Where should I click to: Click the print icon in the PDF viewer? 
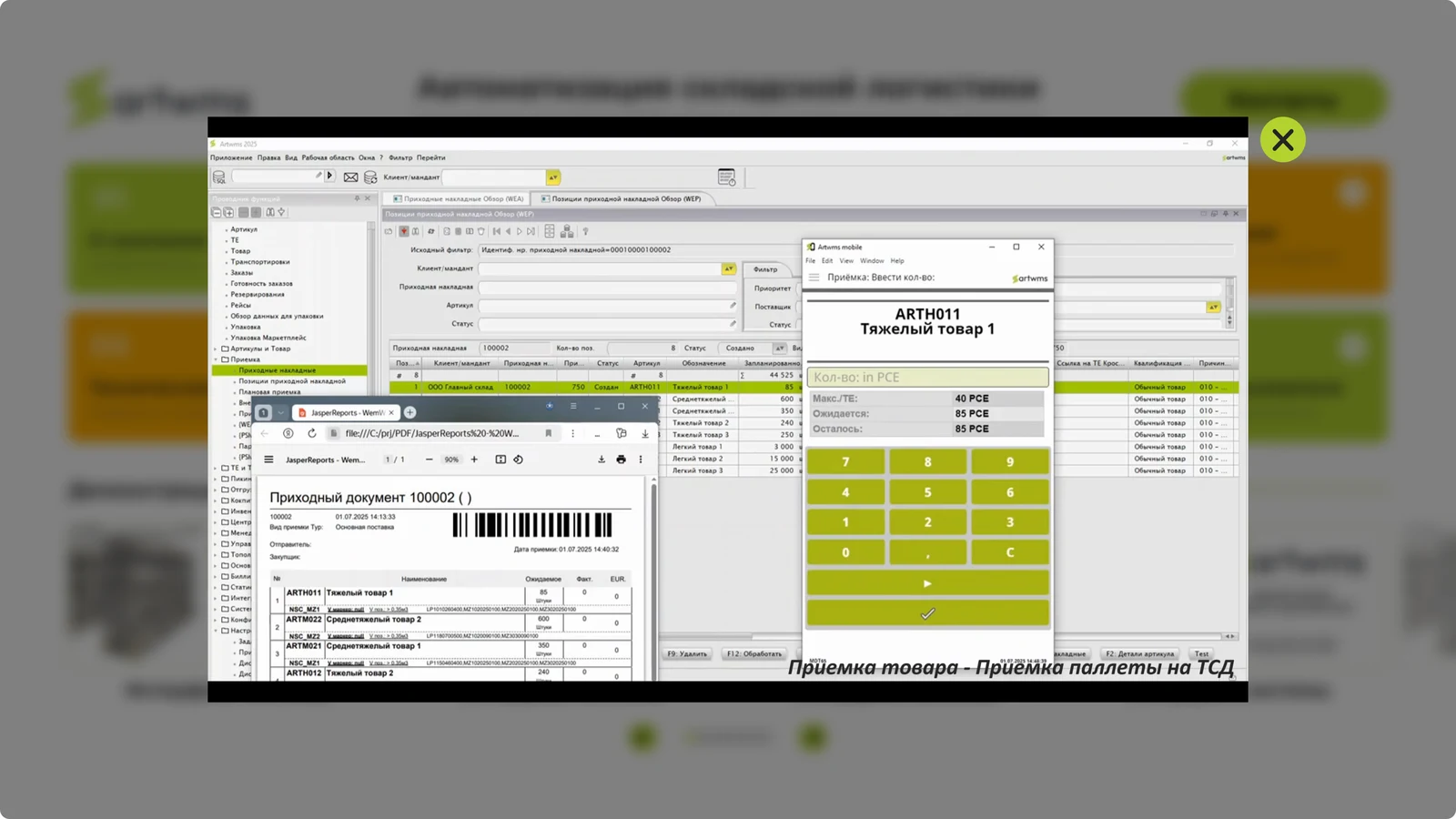621,460
